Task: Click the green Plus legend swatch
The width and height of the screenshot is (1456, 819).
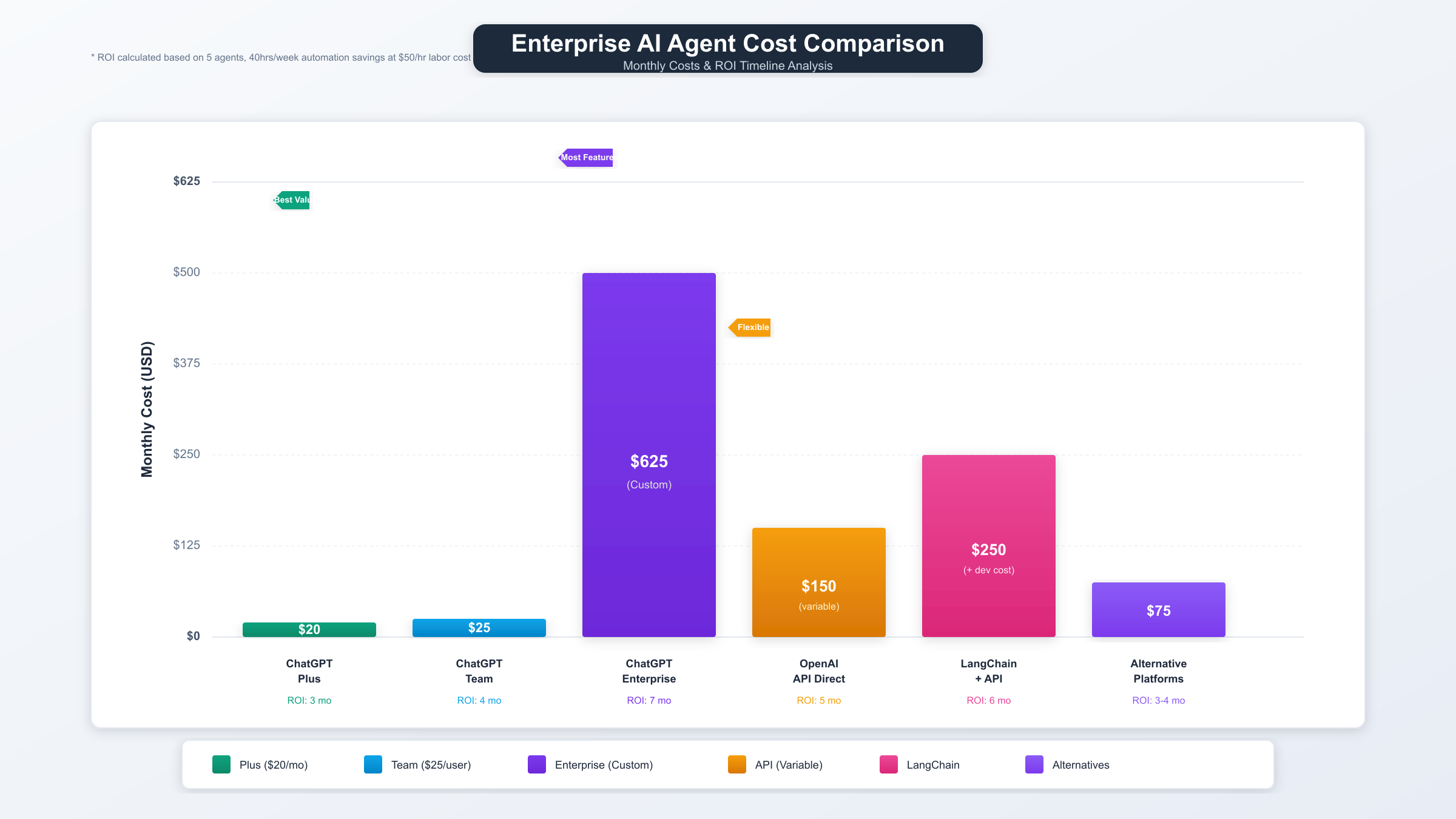Action: point(221,764)
